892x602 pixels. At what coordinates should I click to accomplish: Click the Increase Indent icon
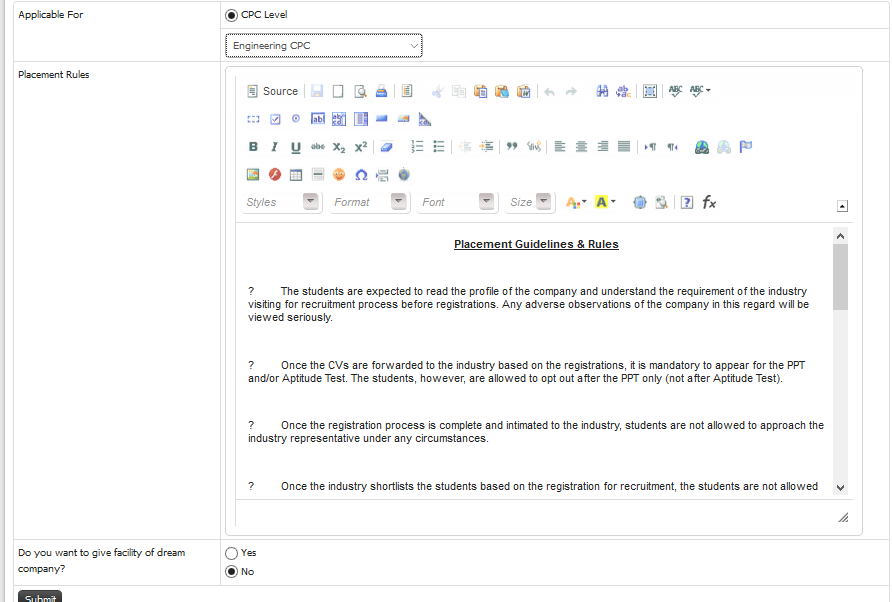coord(486,147)
